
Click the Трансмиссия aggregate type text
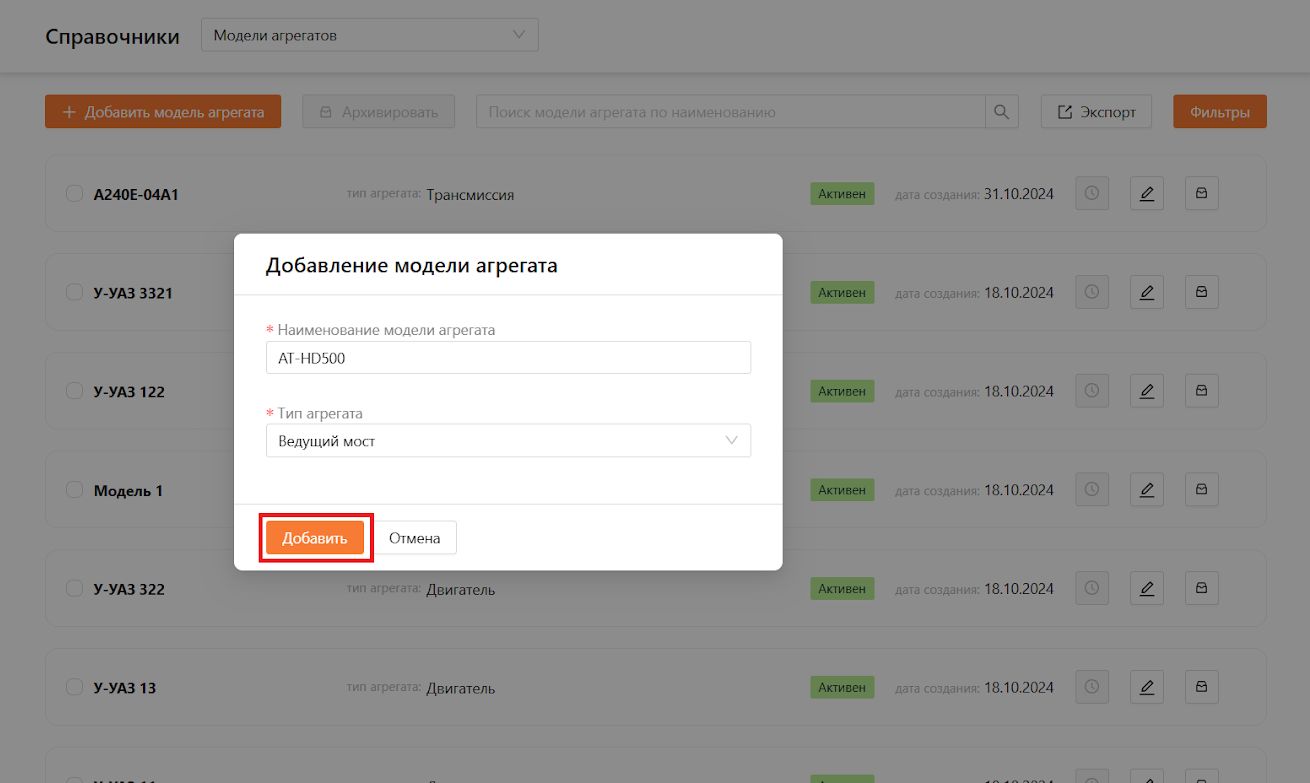[470, 195]
